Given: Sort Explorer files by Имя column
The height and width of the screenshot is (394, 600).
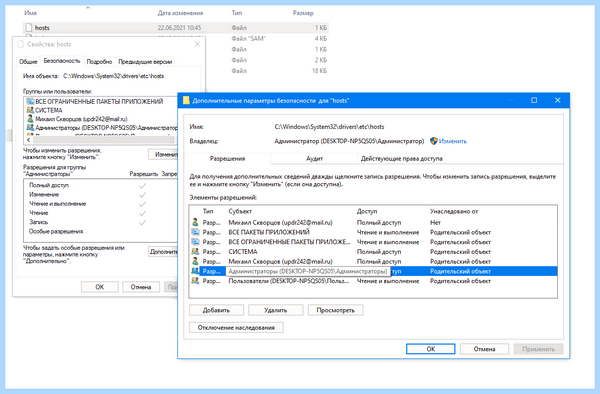Looking at the screenshot, I should (30, 13).
